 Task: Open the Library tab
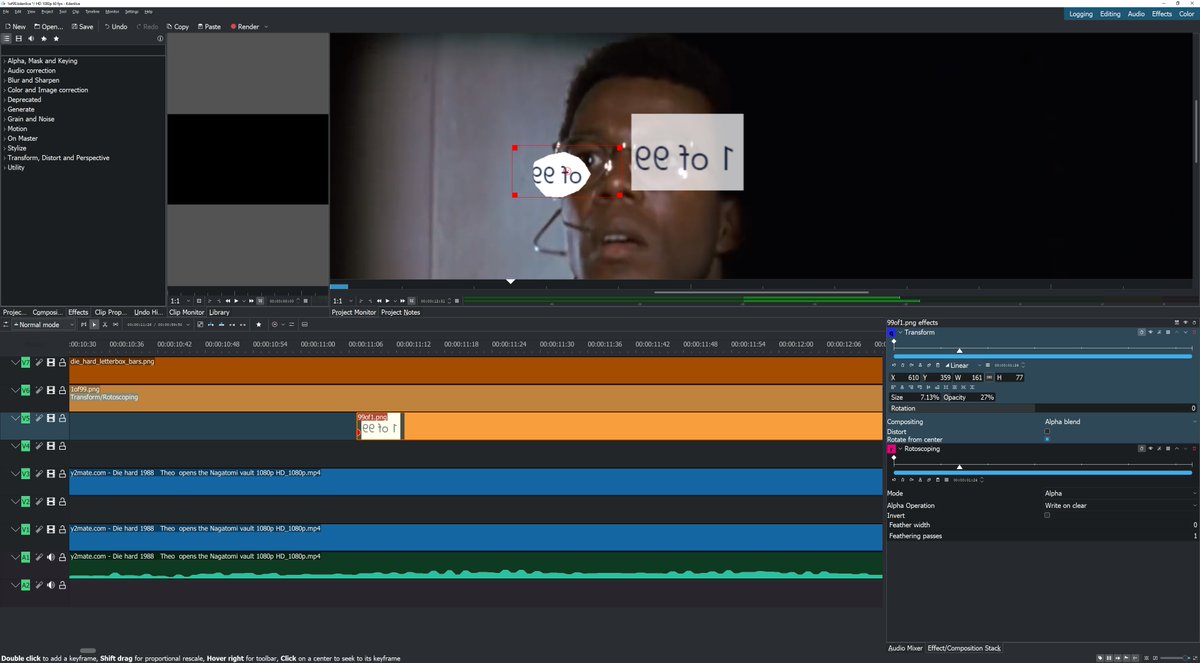[219, 312]
